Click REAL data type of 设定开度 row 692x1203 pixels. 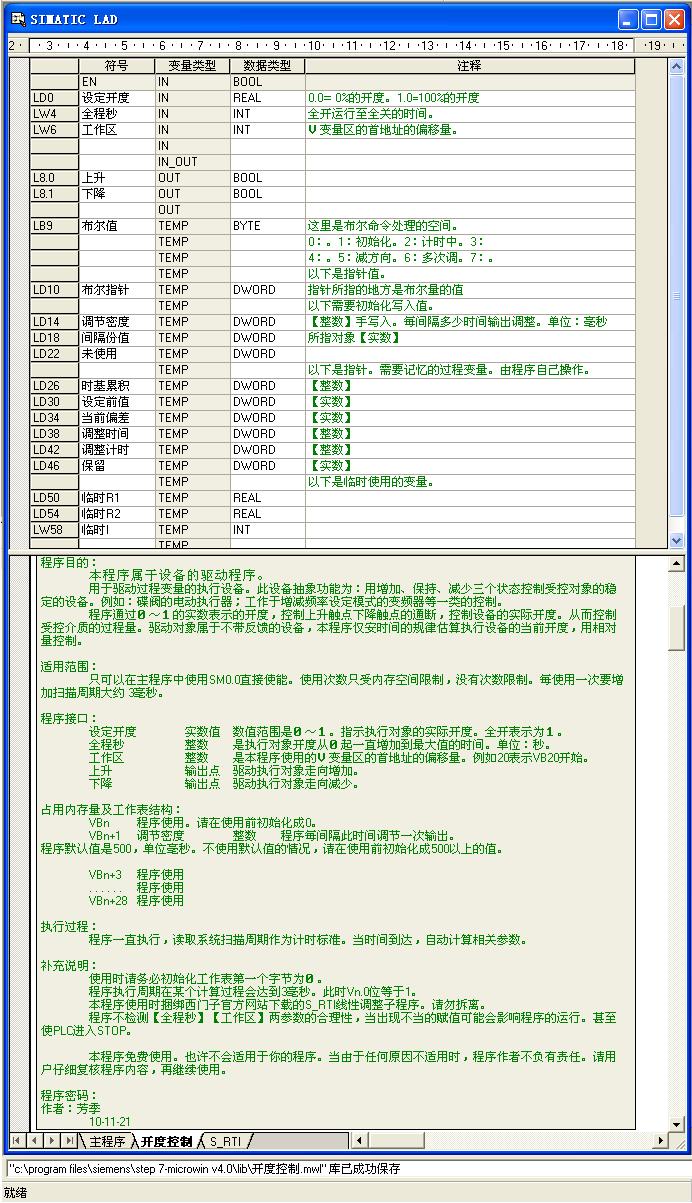point(267,98)
